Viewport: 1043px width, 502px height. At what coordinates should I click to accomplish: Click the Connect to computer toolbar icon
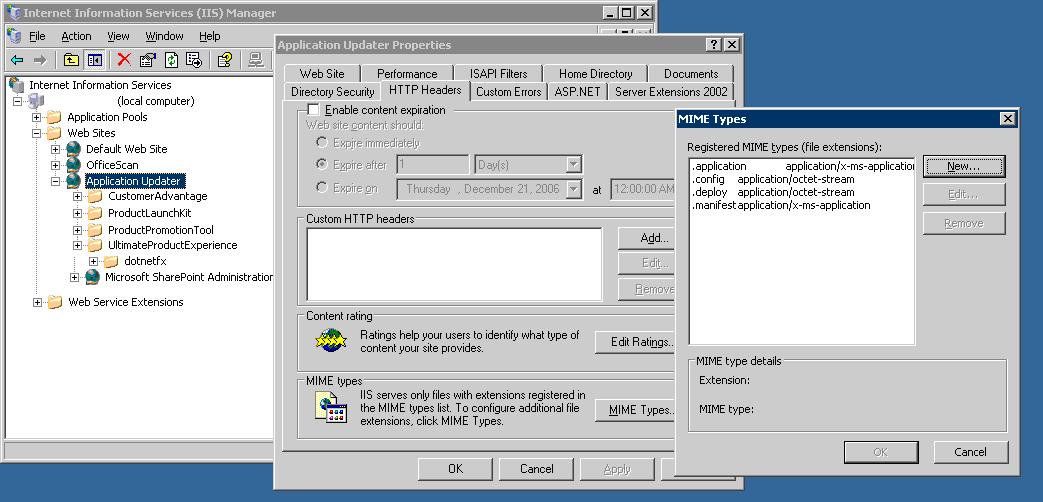pyautogui.click(x=255, y=61)
